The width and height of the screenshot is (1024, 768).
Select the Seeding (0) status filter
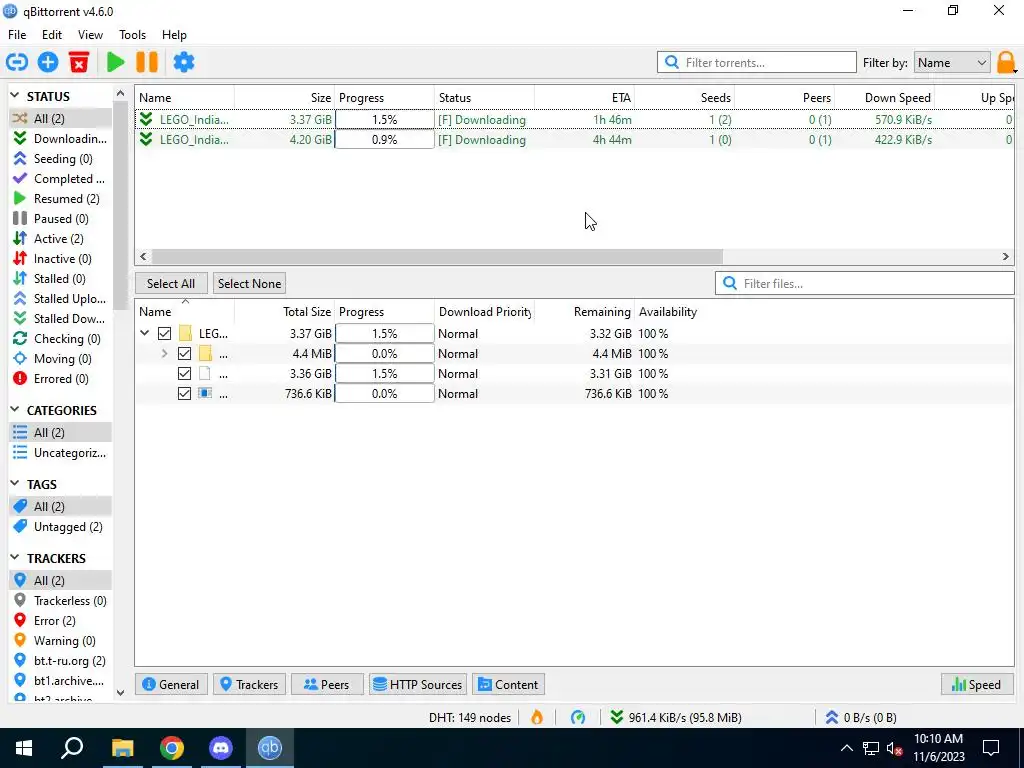pyautogui.click(x=61, y=159)
